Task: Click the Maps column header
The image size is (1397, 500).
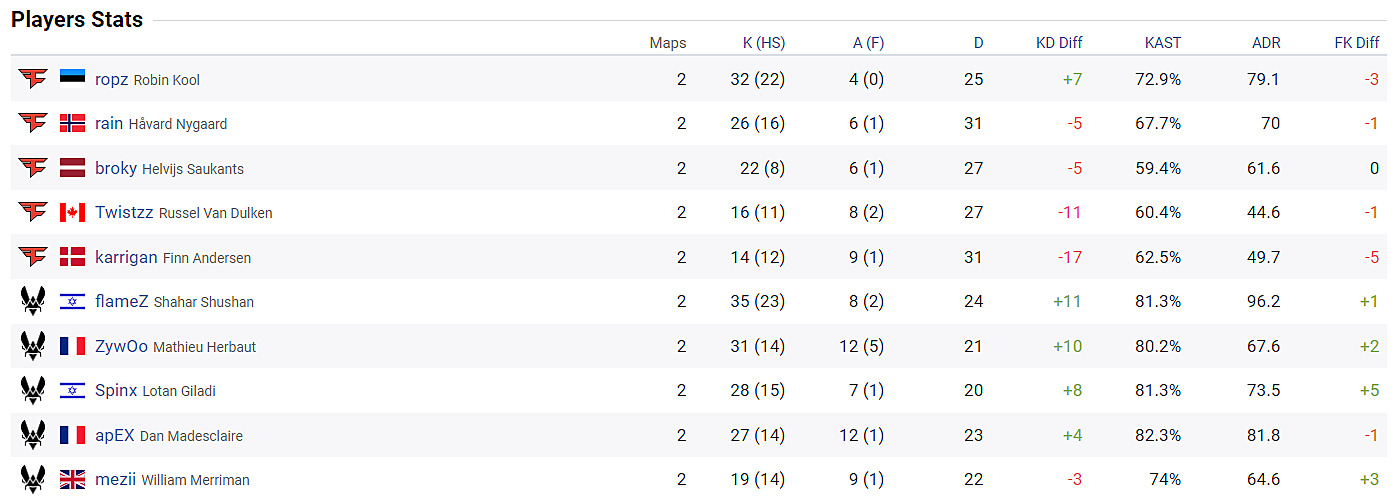Action: (668, 42)
